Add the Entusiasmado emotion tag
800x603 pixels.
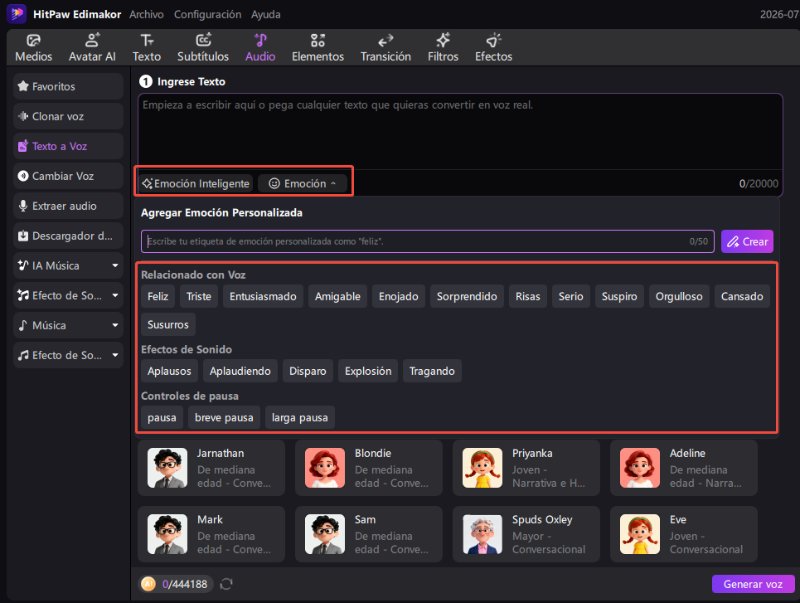(x=263, y=296)
